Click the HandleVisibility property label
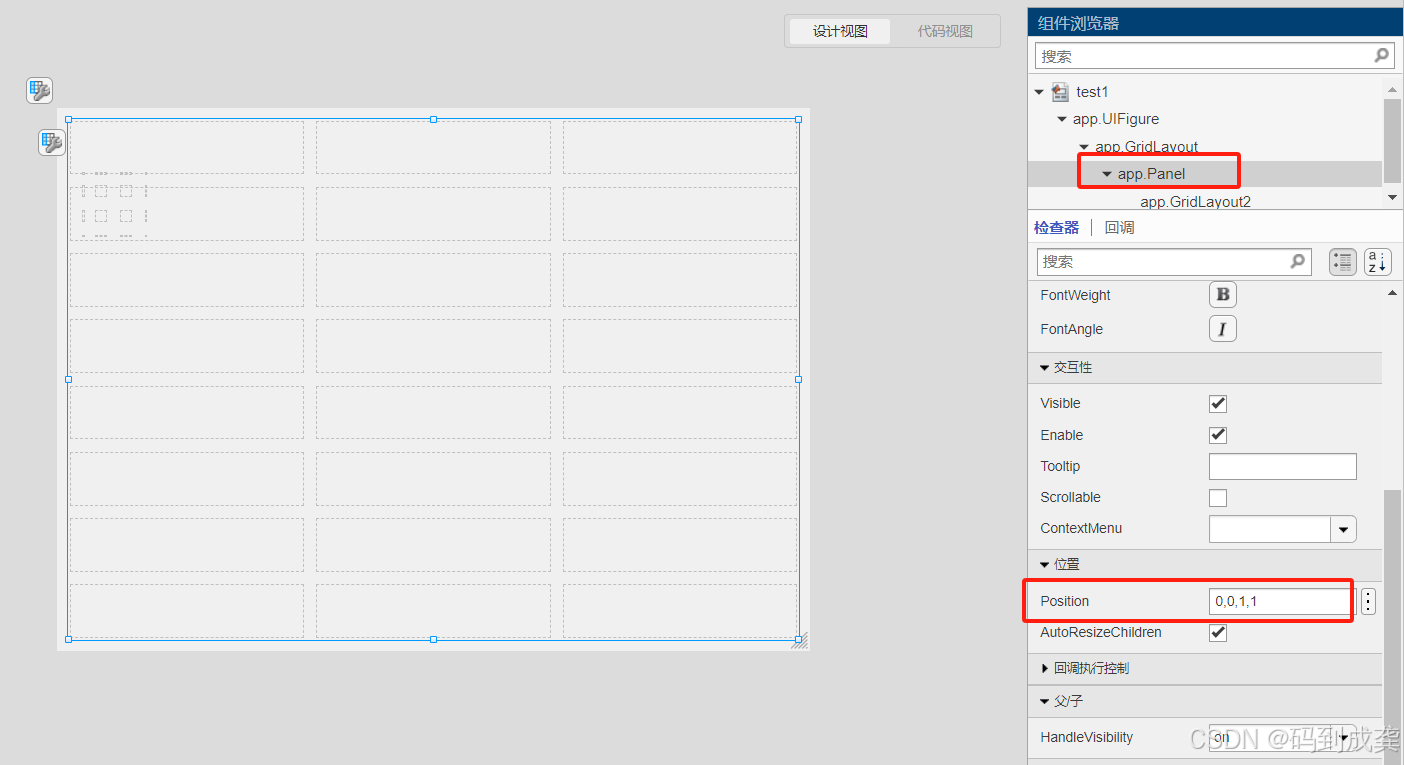The image size is (1404, 765). pyautogui.click(x=1087, y=738)
